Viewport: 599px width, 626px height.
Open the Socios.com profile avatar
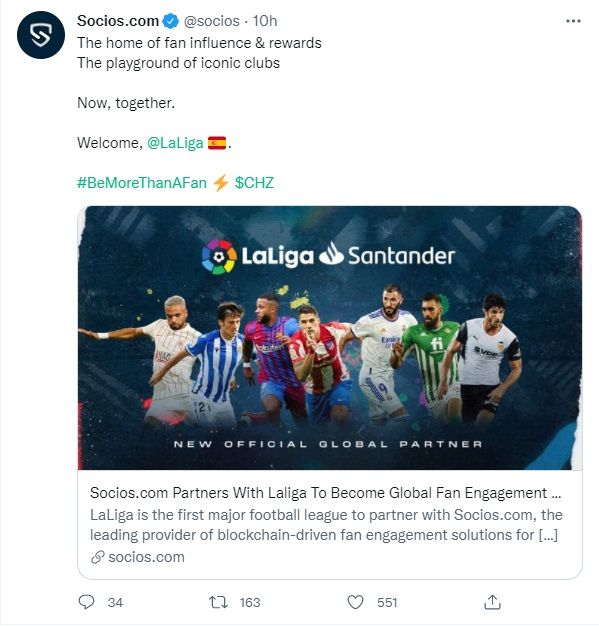coord(41,35)
